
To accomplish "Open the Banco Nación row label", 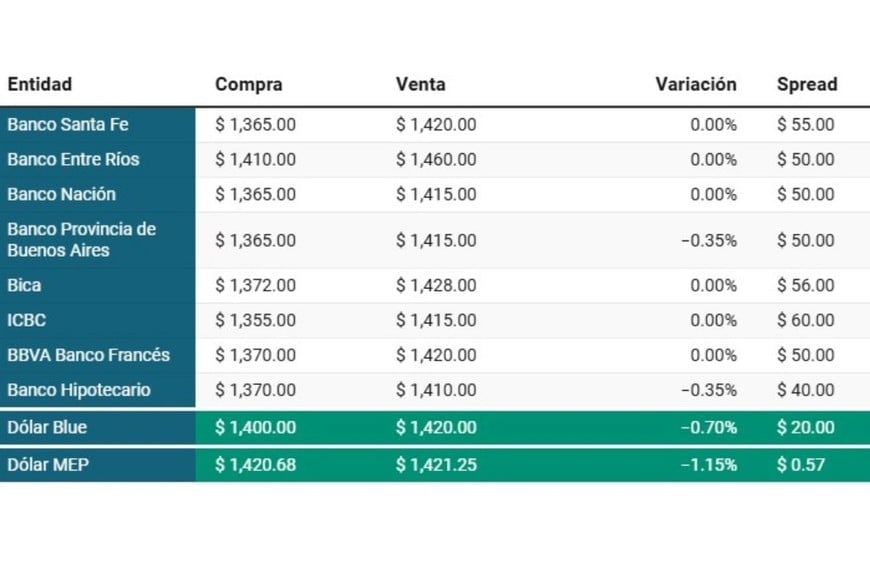I will (x=62, y=195).
